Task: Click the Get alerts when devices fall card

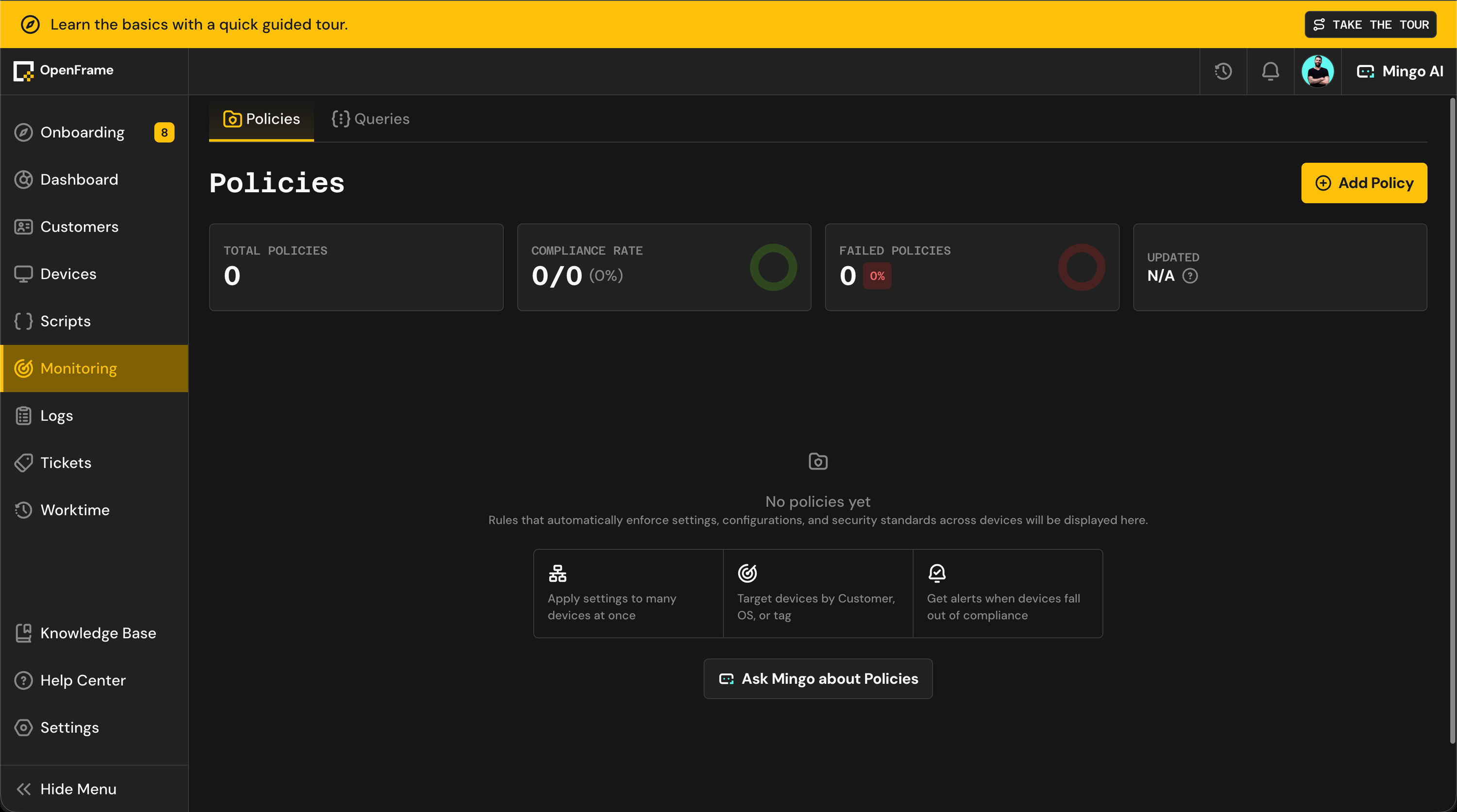Action: point(1008,594)
